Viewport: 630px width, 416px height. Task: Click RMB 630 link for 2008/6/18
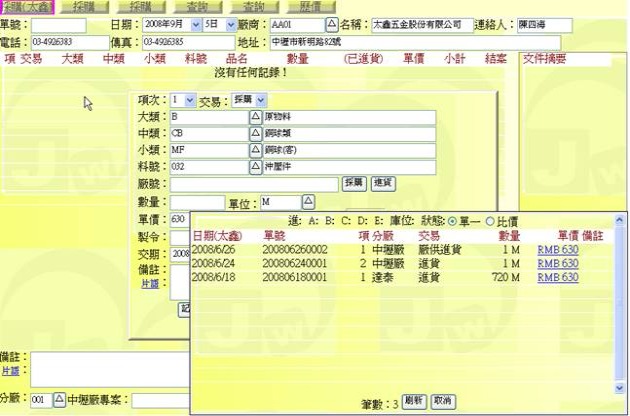pos(557,276)
